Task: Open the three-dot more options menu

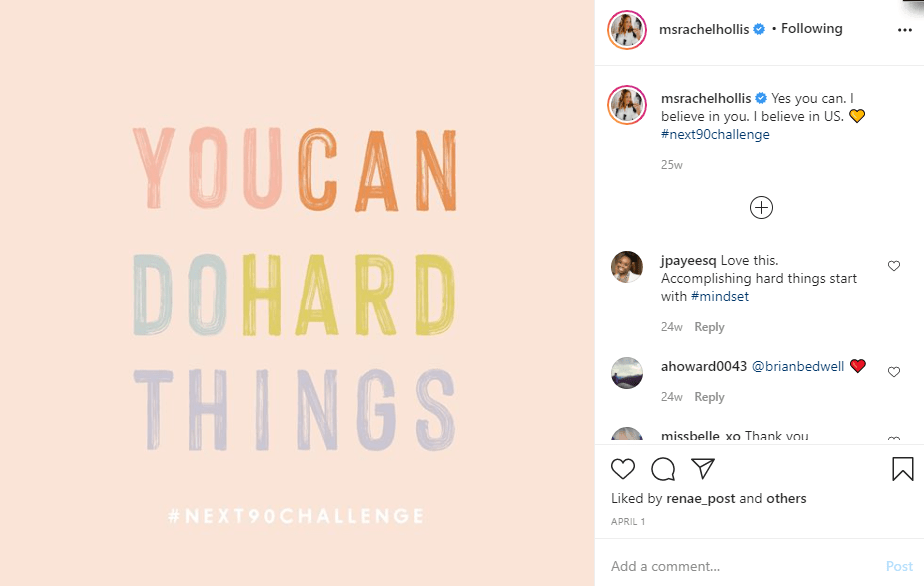Action: click(904, 30)
